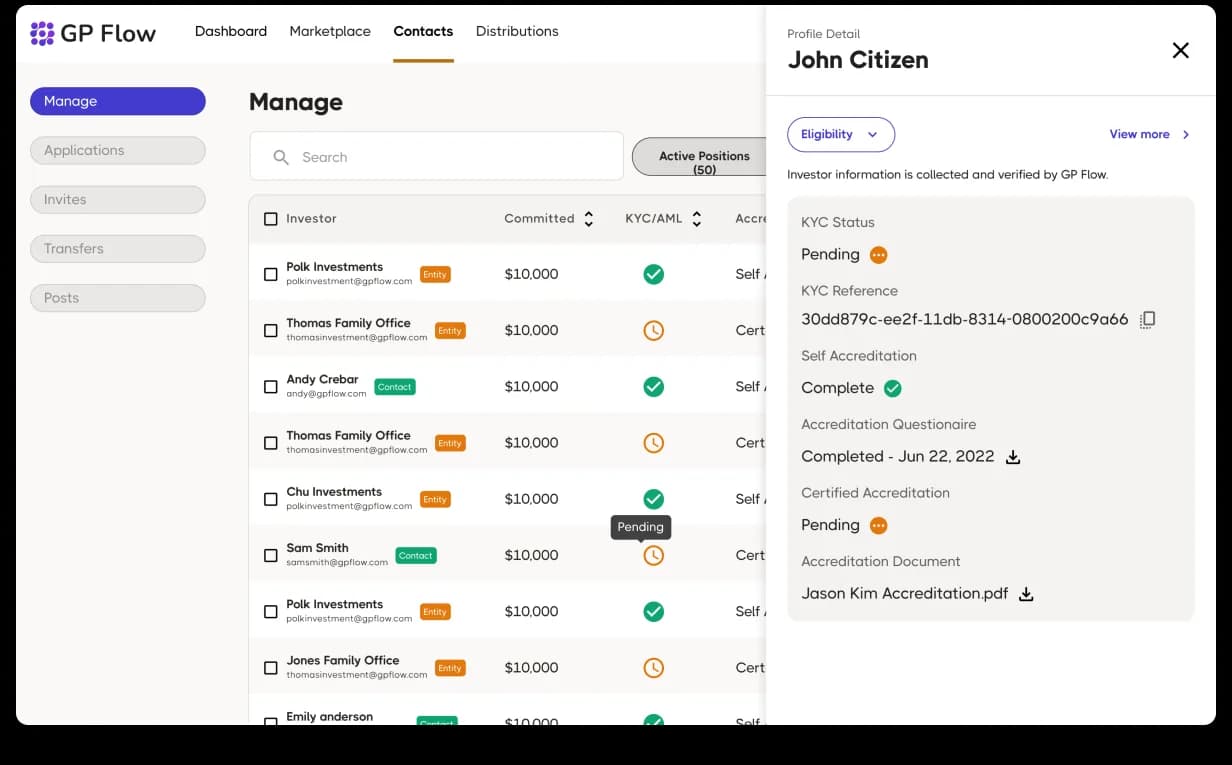
Task: Select Applications in the sidebar
Action: 118,150
